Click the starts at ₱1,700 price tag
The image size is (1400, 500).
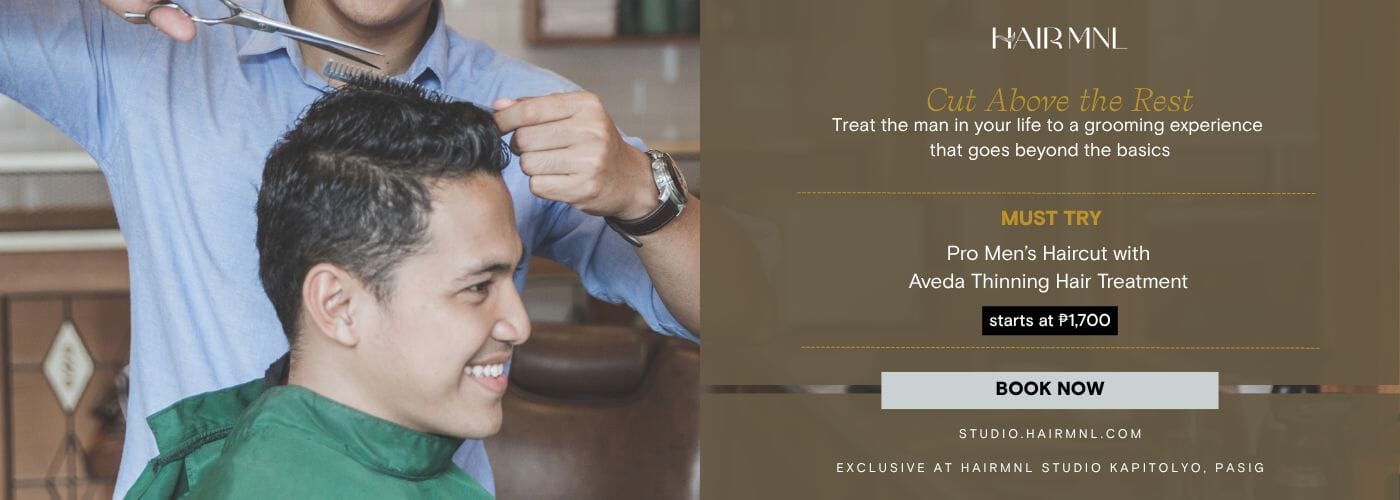coord(1049,321)
